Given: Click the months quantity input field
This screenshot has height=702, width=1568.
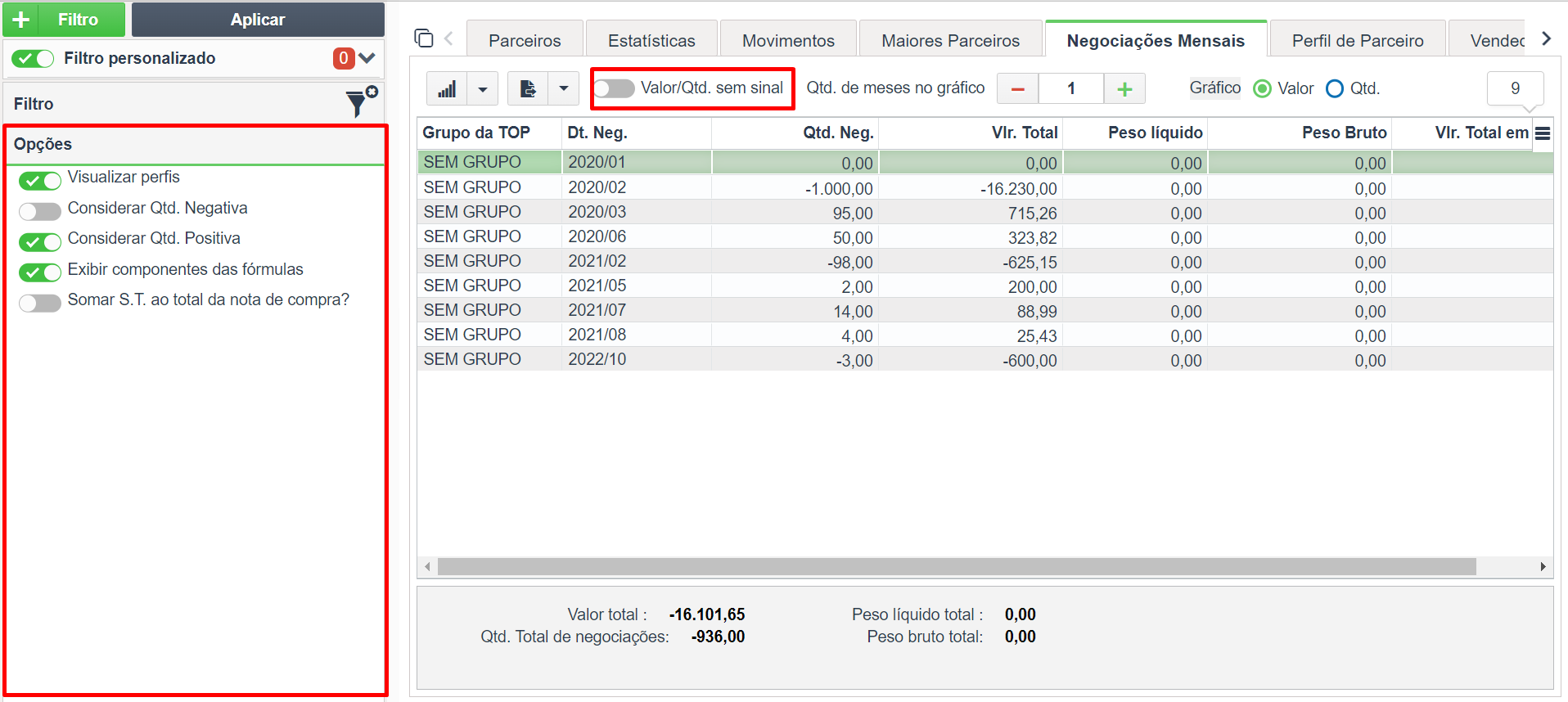Looking at the screenshot, I should [1071, 88].
